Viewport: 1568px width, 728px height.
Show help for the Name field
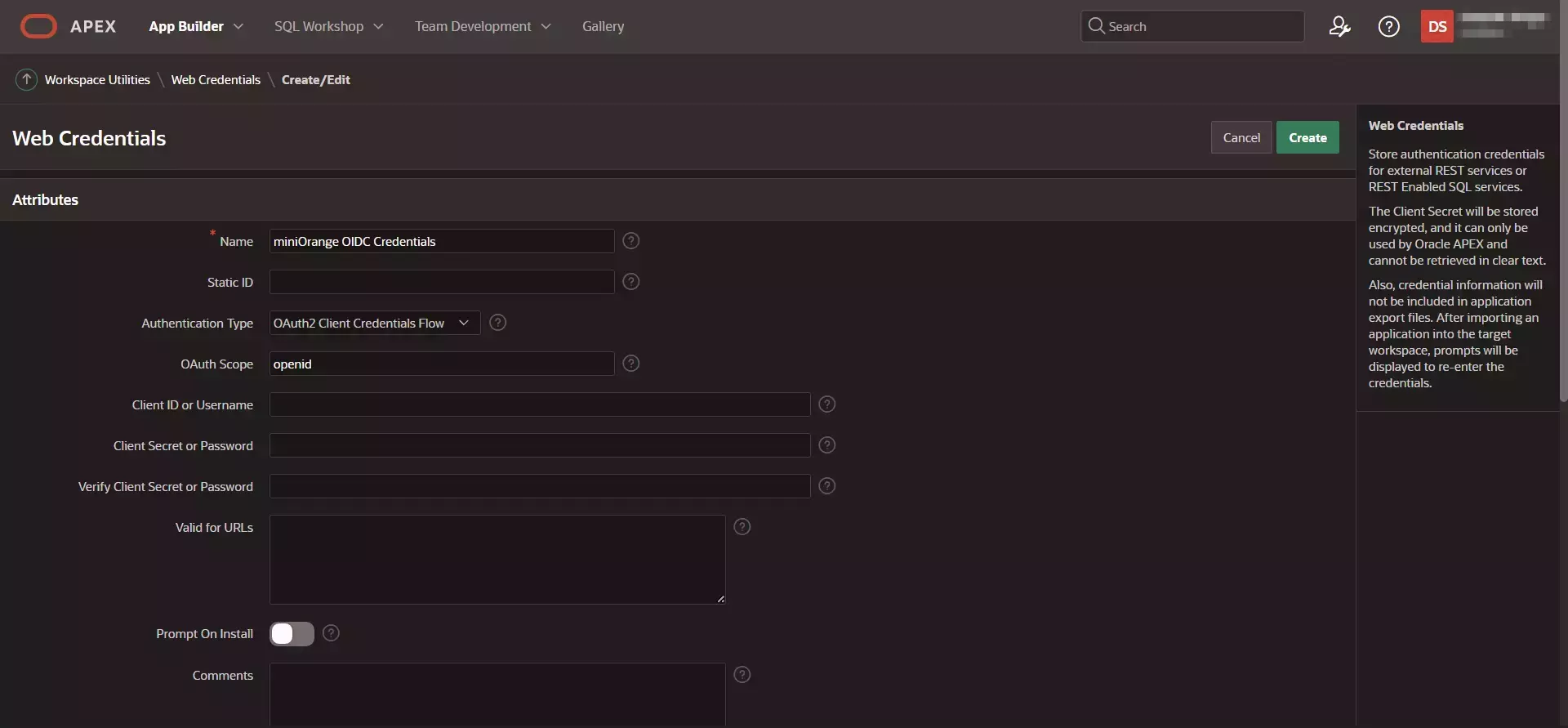(630, 240)
